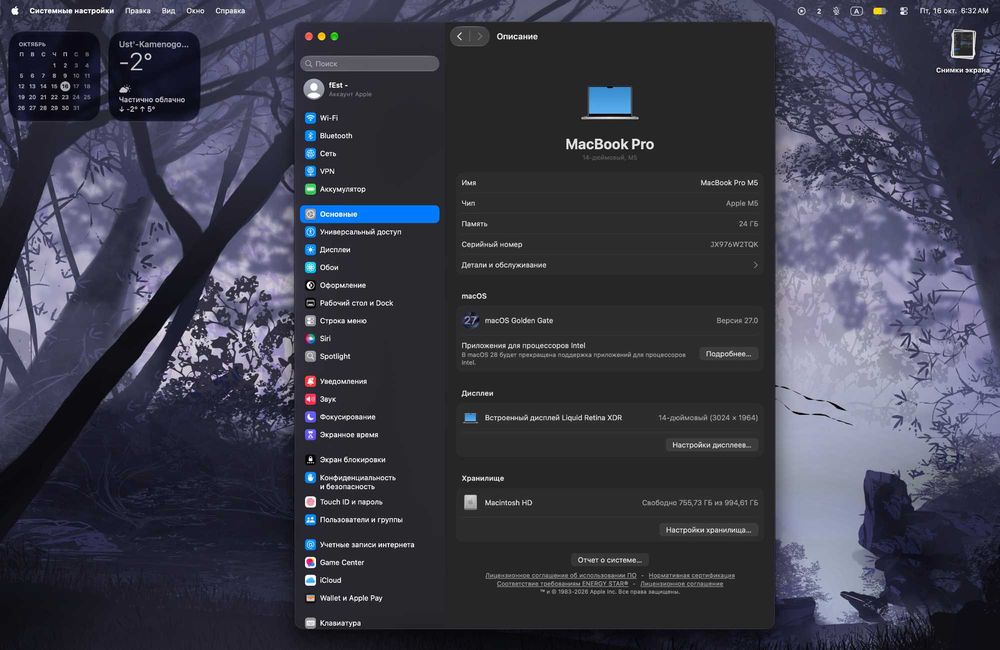Click the battery icon in menu bar
The image size is (1000, 650).
tap(879, 11)
